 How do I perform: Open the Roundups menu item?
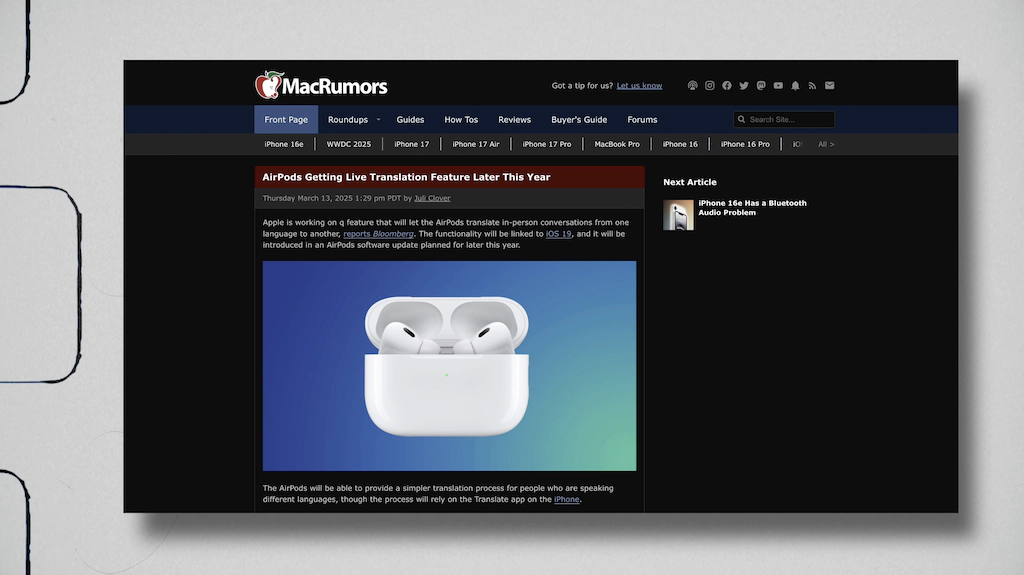coord(348,120)
